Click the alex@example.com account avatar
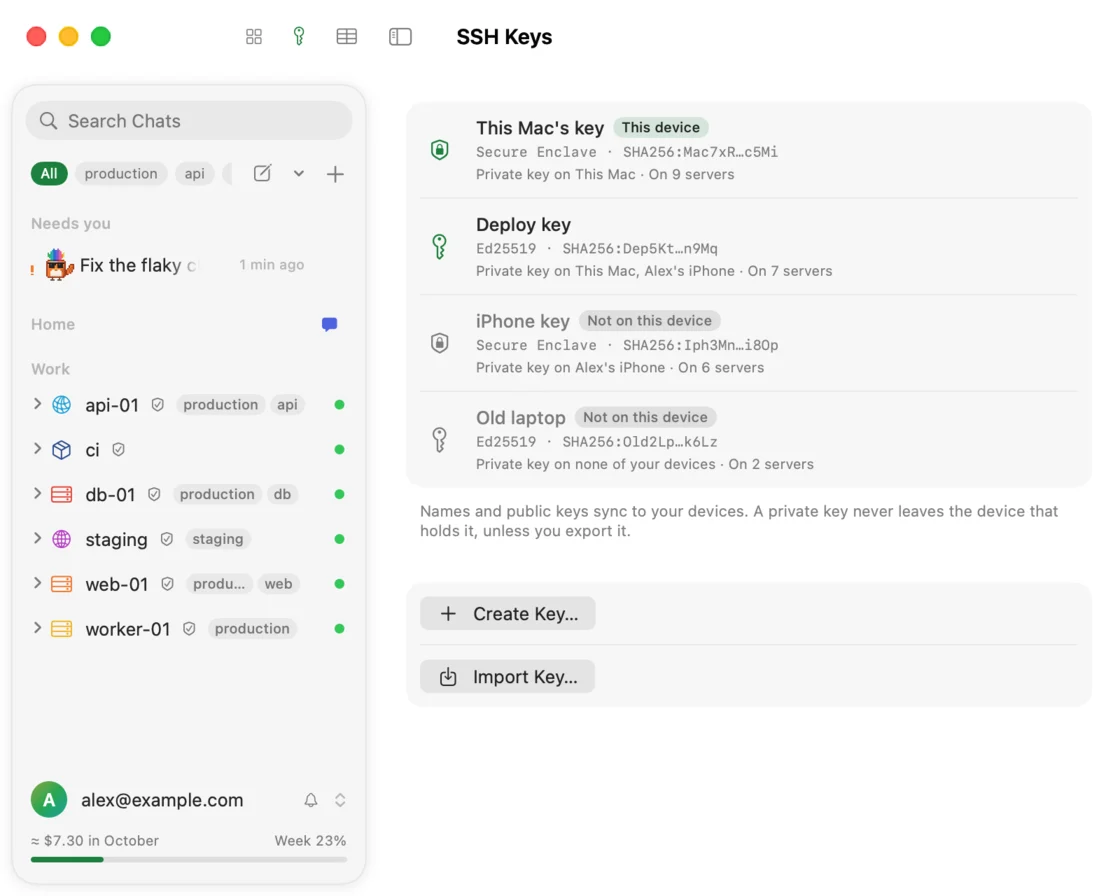 coord(49,800)
